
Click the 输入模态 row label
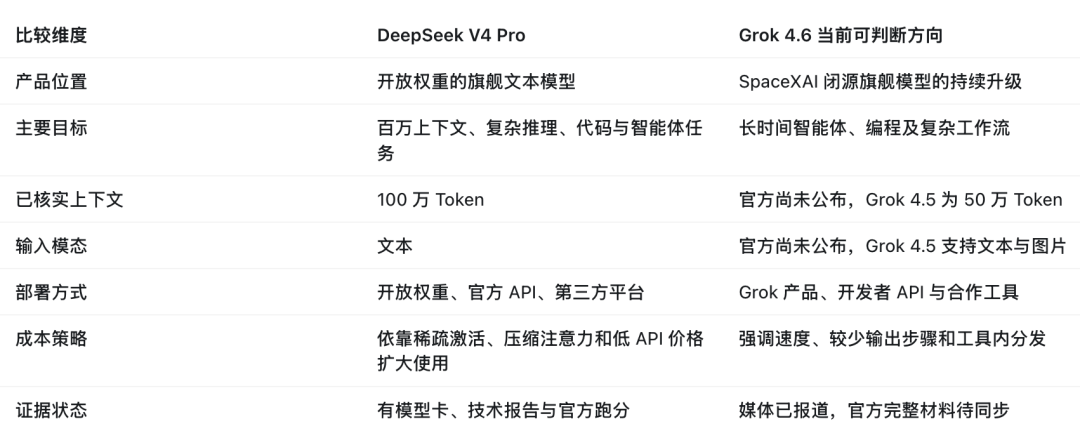click(x=51, y=246)
